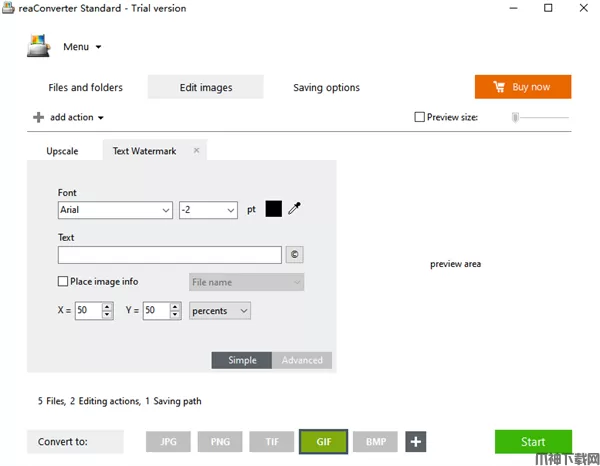This screenshot has height=466, width=600.
Task: Switch to the Upscale tab
Action: (62, 151)
